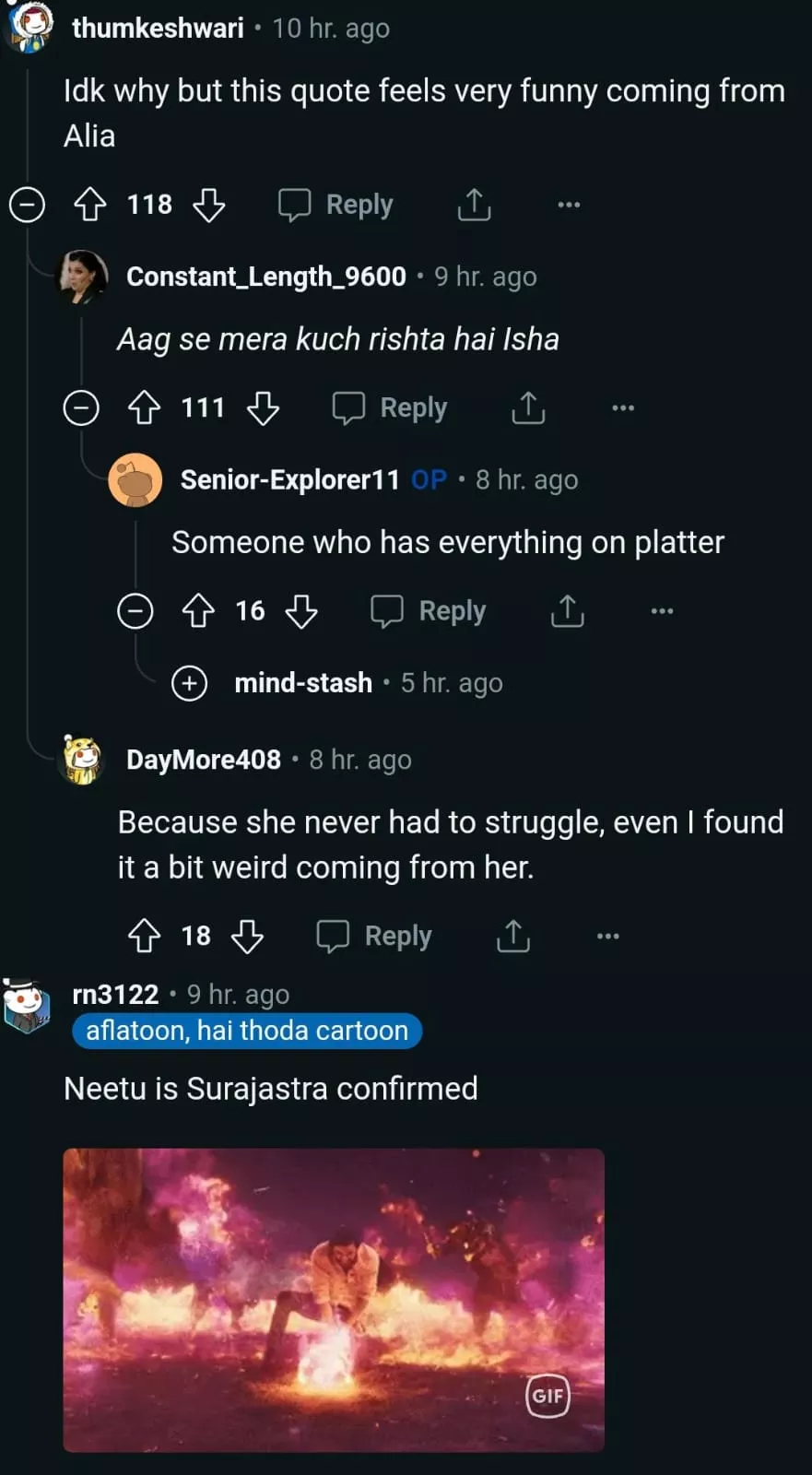This screenshot has width=812, height=1475.
Task: Reply to thumkeshwari's comment
Action: [336, 205]
